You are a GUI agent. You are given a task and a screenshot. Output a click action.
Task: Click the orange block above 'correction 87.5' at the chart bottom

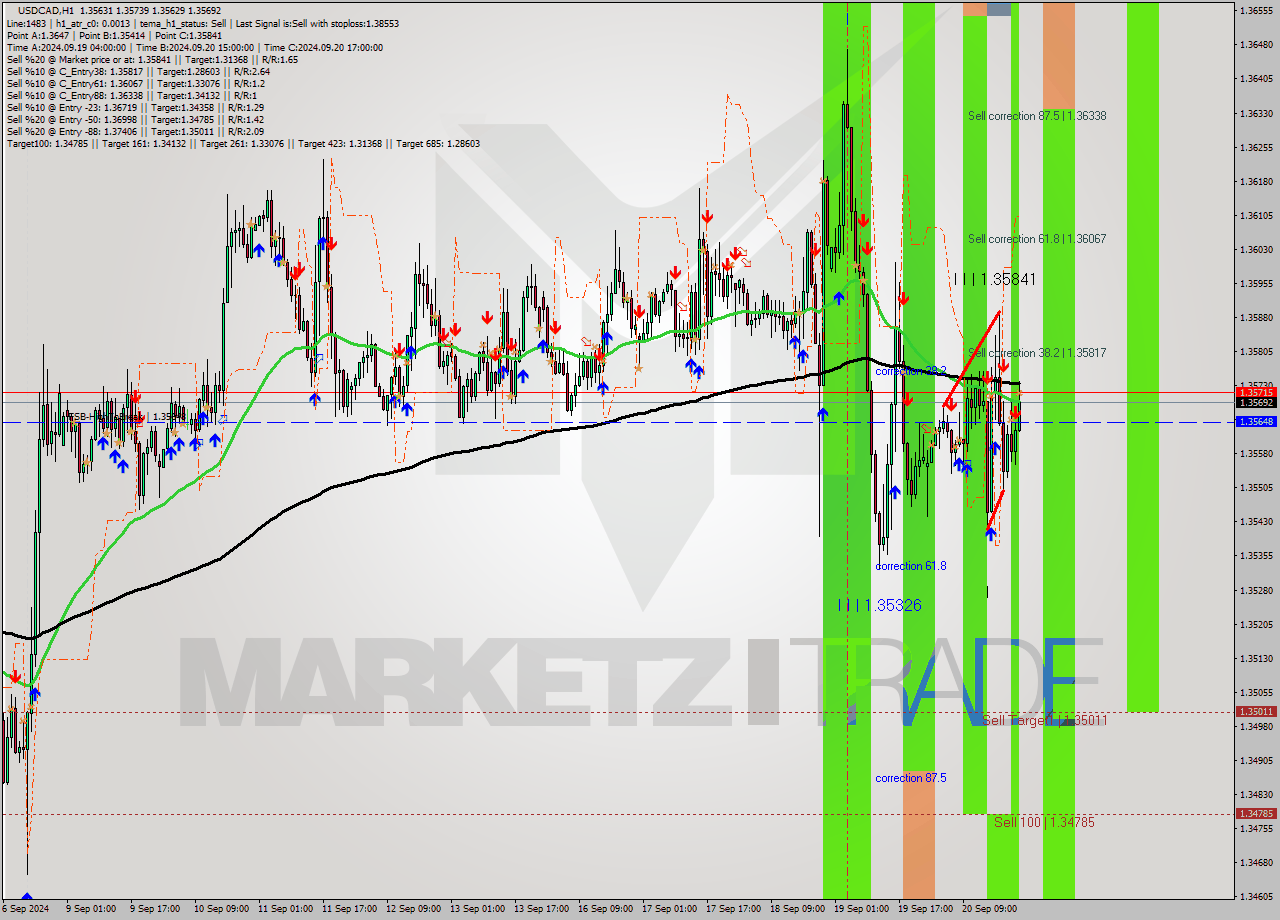pos(918,835)
